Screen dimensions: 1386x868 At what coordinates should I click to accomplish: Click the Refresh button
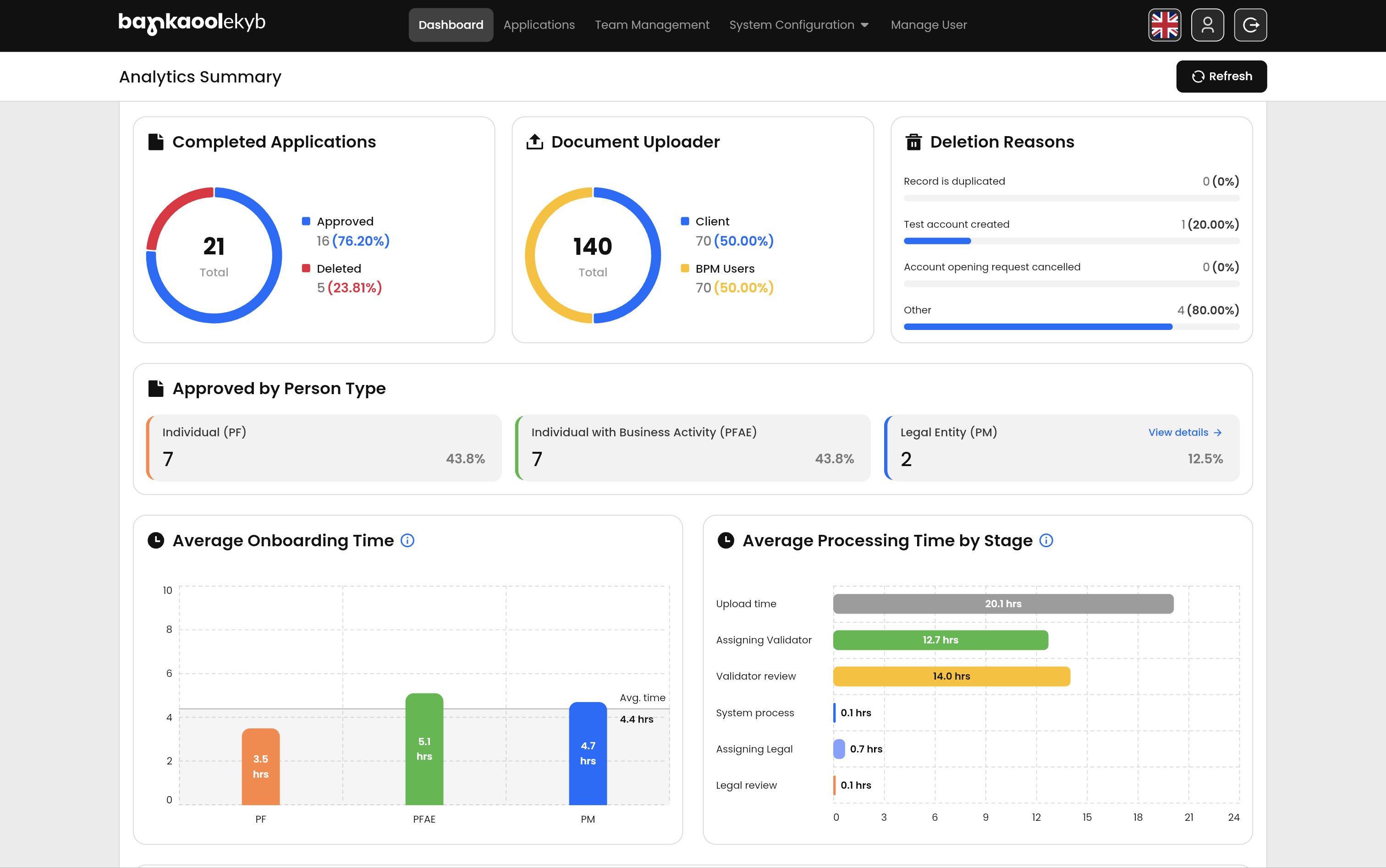pos(1221,77)
